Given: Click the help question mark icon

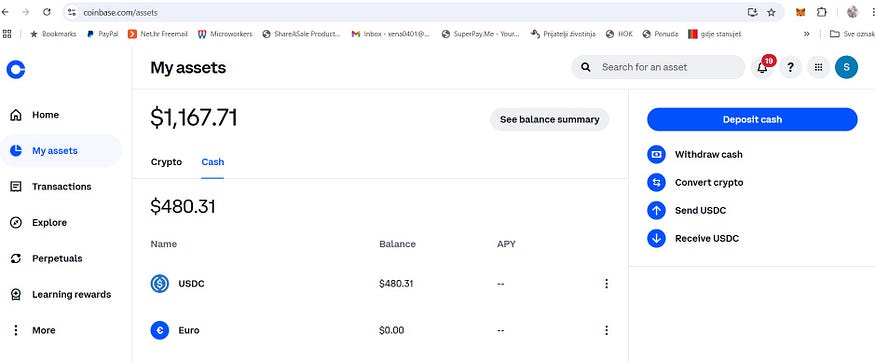Looking at the screenshot, I should coord(790,67).
